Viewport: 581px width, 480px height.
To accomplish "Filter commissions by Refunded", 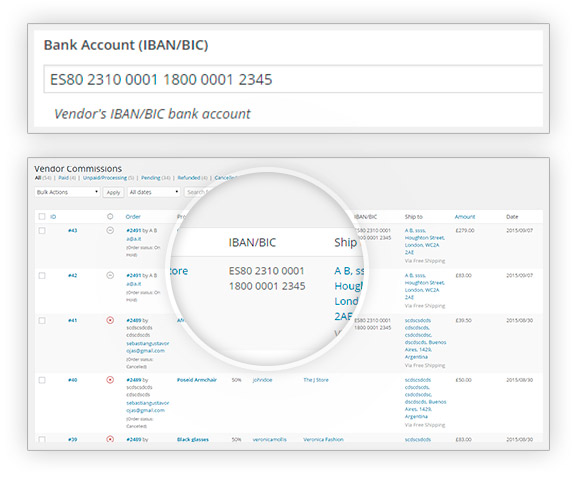I will click(189, 178).
